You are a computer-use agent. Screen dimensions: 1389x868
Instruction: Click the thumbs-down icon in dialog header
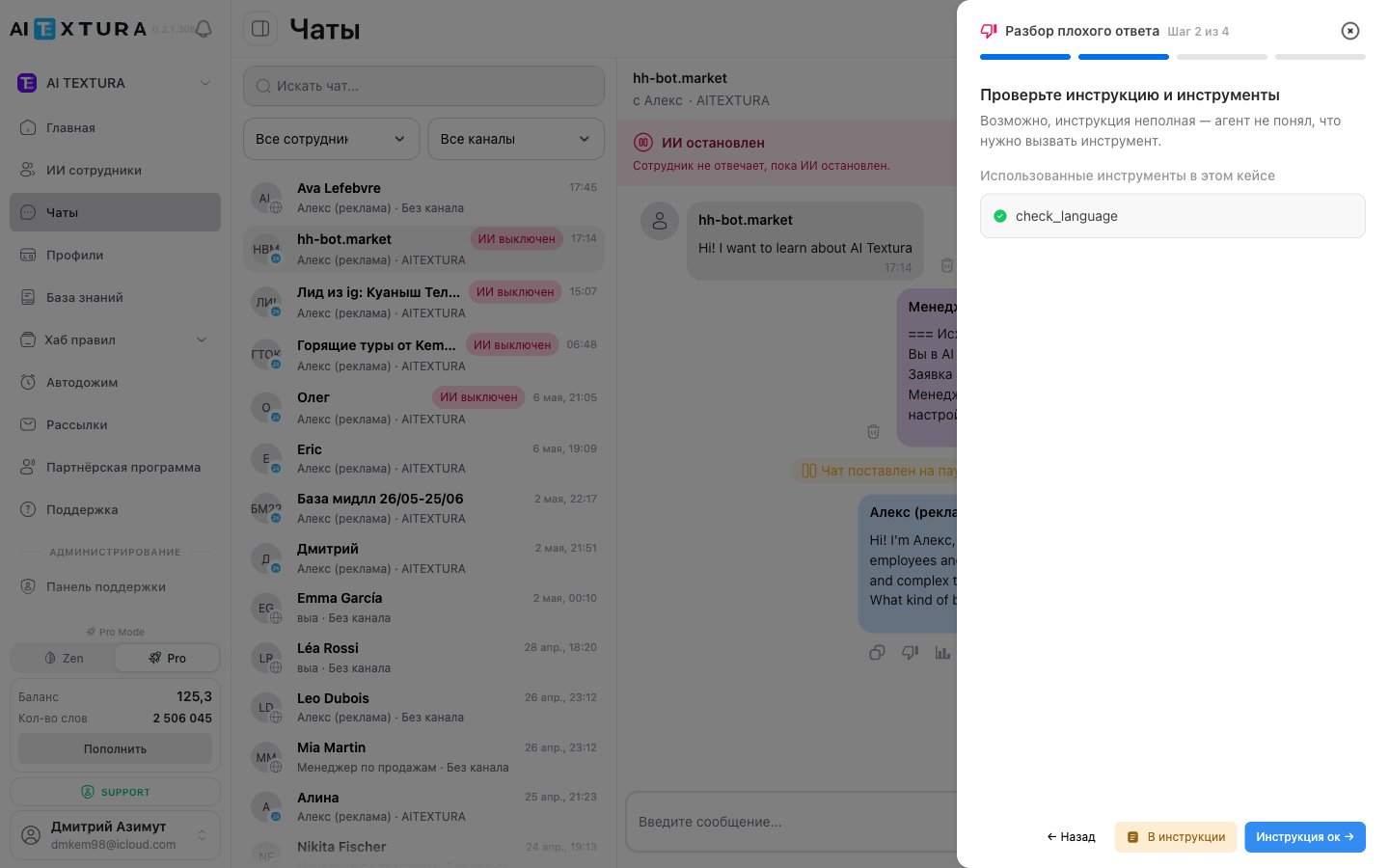click(989, 31)
